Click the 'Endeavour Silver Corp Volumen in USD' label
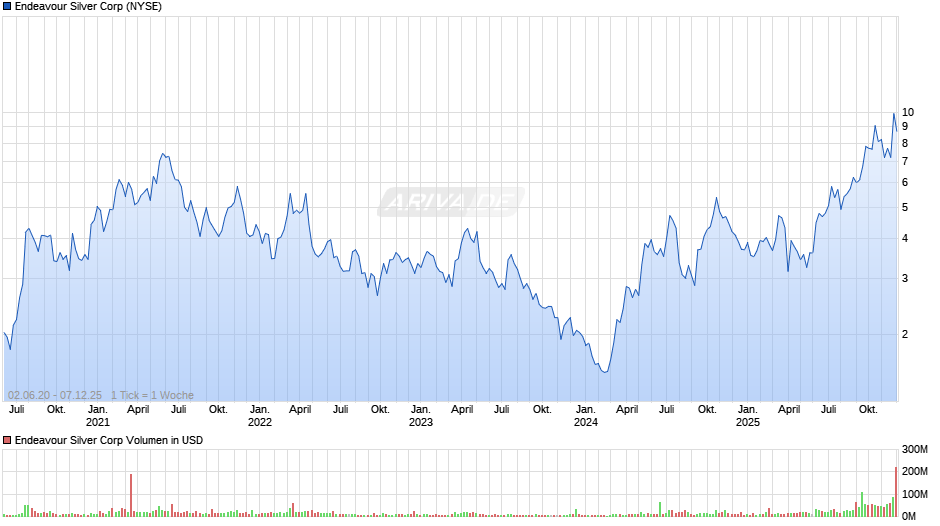940x526 pixels. coord(109,440)
